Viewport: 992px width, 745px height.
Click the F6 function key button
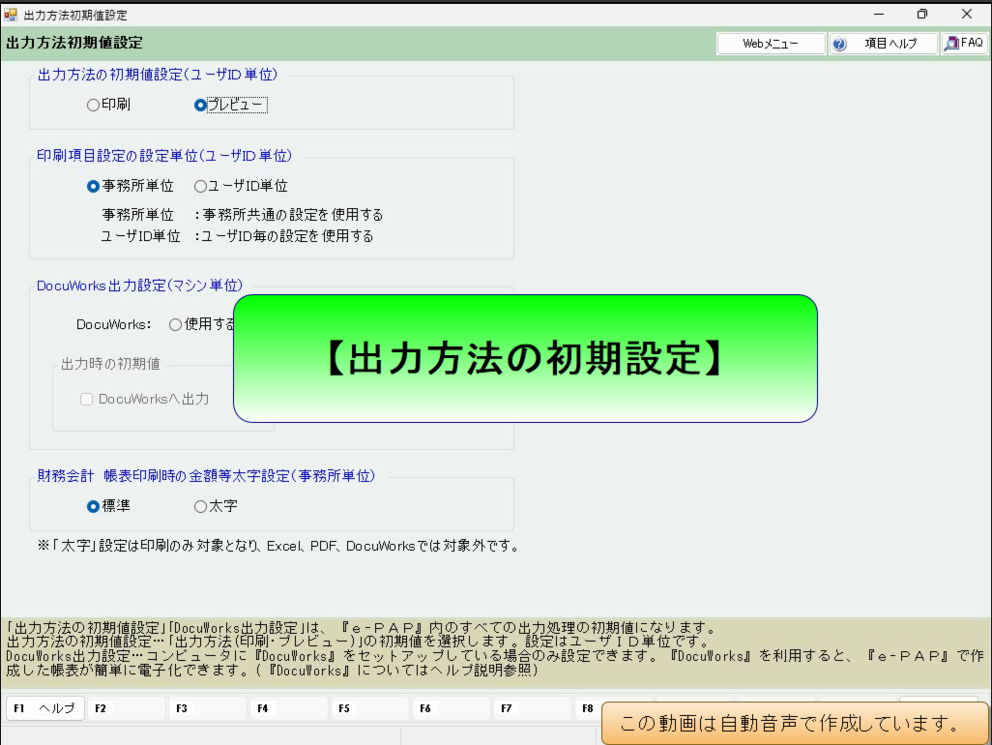pyautogui.click(x=451, y=708)
